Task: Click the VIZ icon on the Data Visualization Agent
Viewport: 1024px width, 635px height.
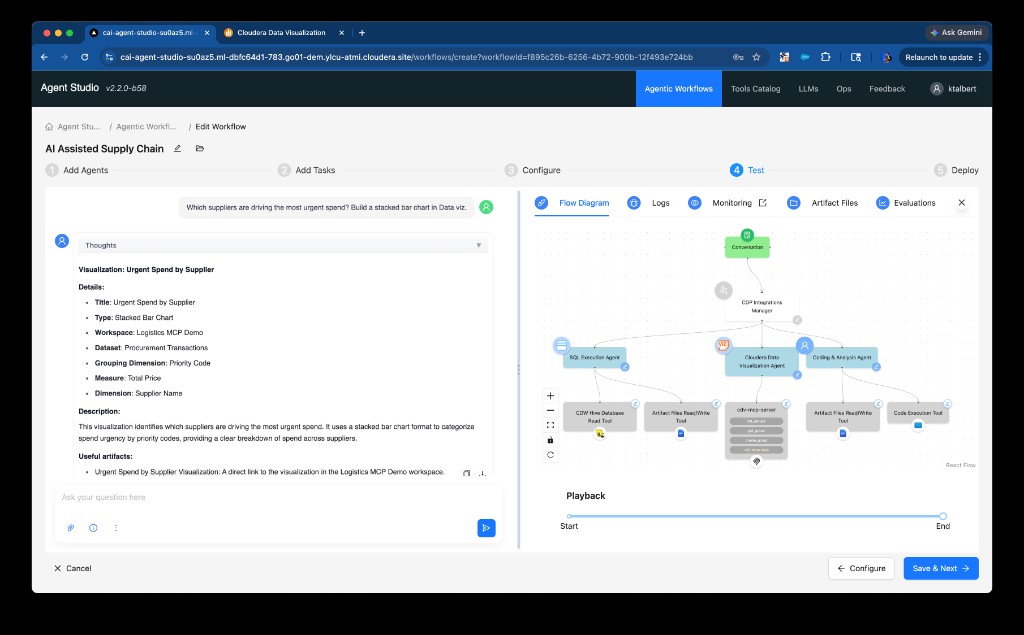Action: 723,345
